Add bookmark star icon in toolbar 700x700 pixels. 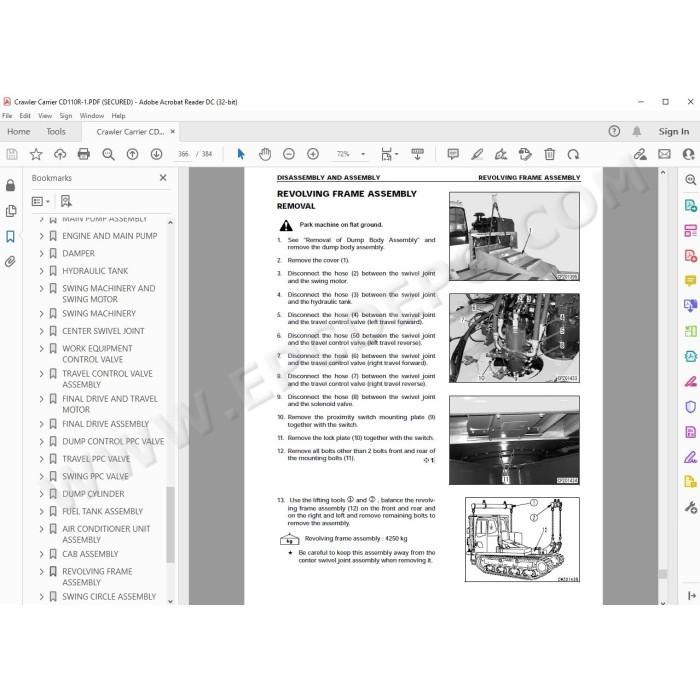click(x=36, y=154)
